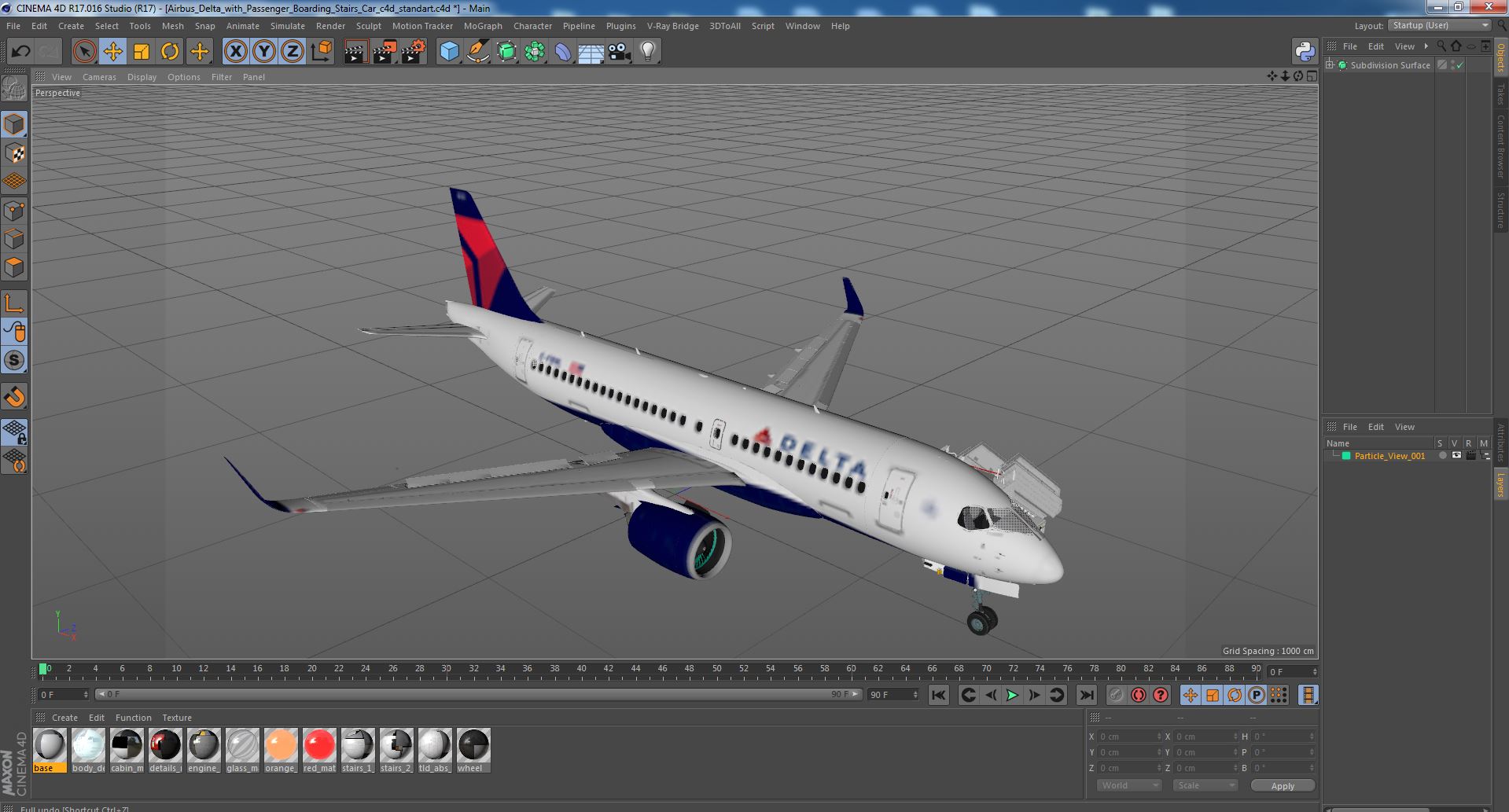The image size is (1509, 812).
Task: Switch to Points mode
Action: 14,211
